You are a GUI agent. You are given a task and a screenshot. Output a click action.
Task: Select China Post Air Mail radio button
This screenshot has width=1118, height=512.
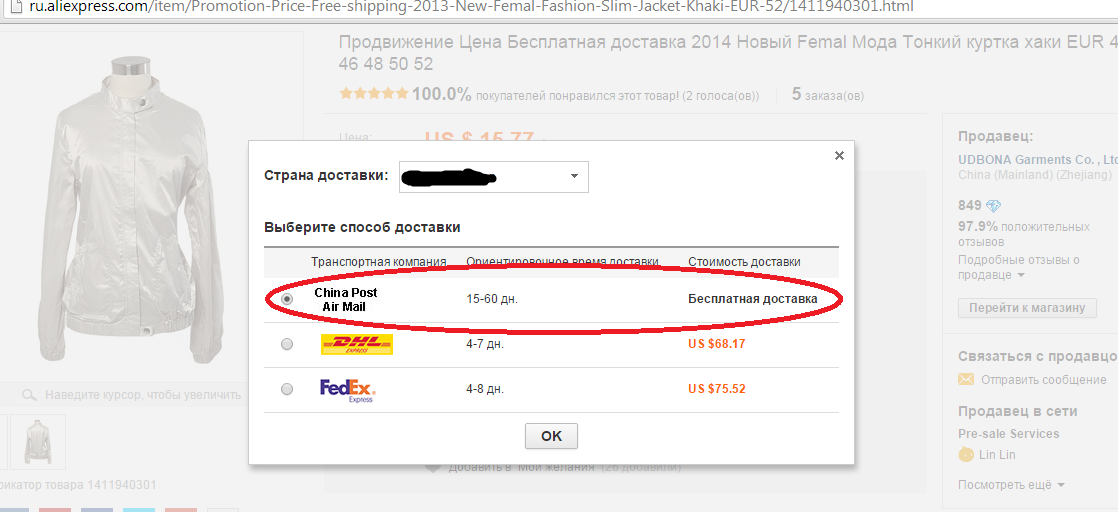pos(287,299)
